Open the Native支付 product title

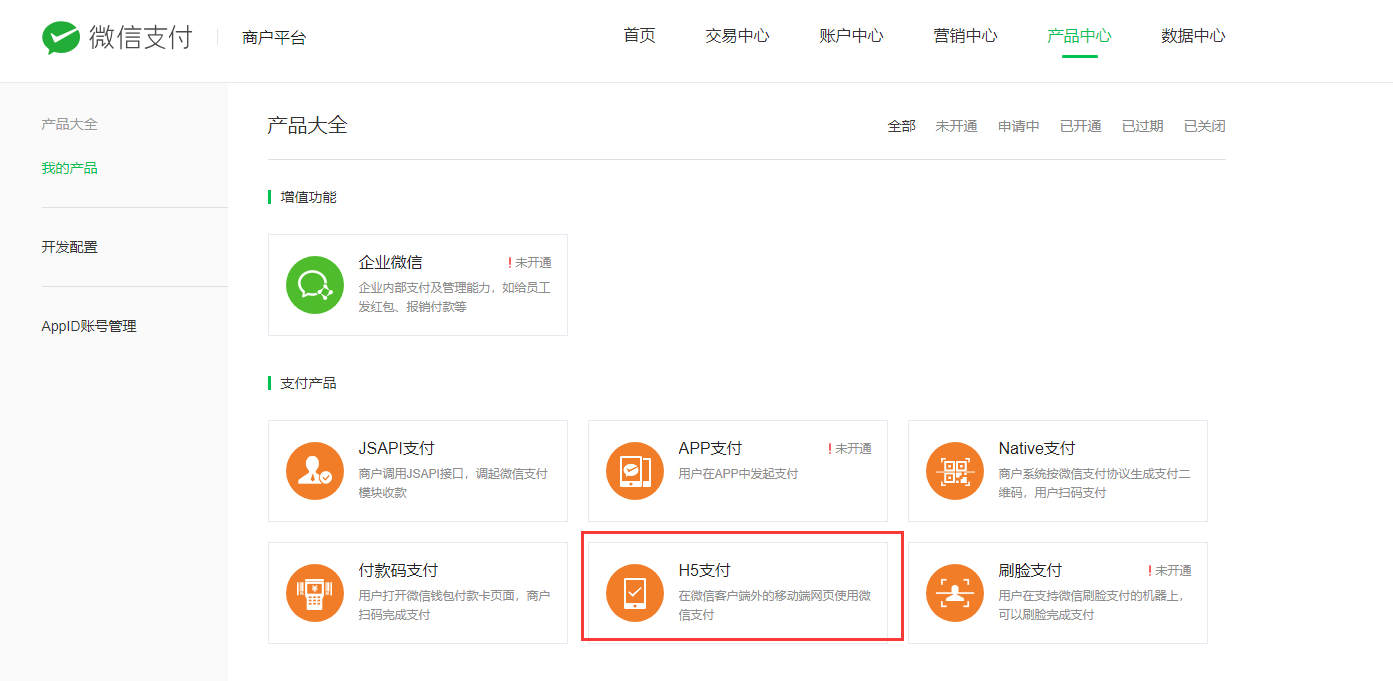tap(1036, 449)
